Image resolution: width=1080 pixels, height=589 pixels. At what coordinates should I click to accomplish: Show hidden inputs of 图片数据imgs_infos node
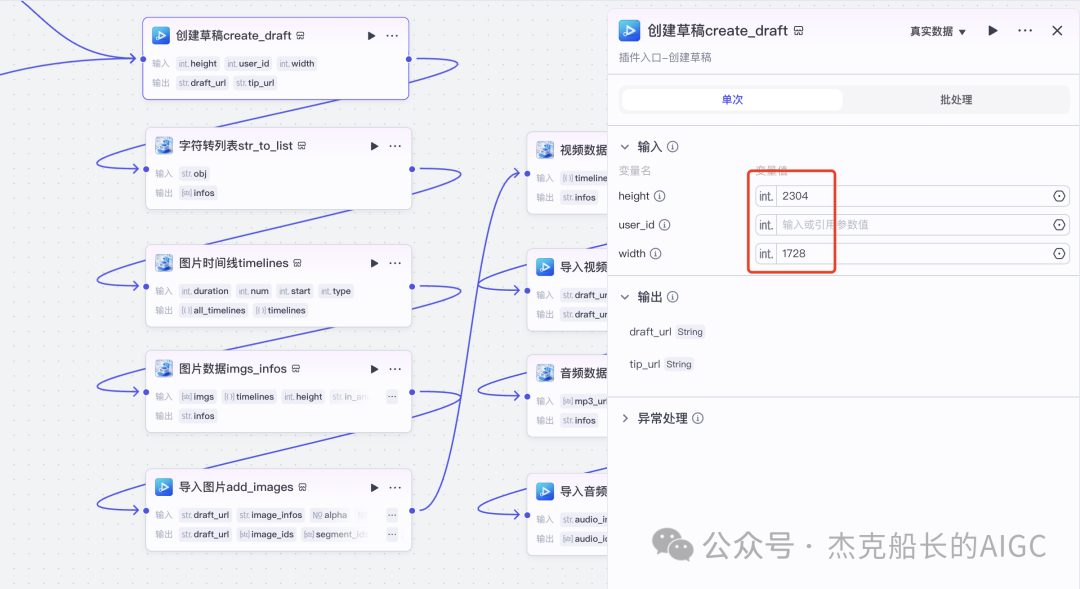coord(392,397)
